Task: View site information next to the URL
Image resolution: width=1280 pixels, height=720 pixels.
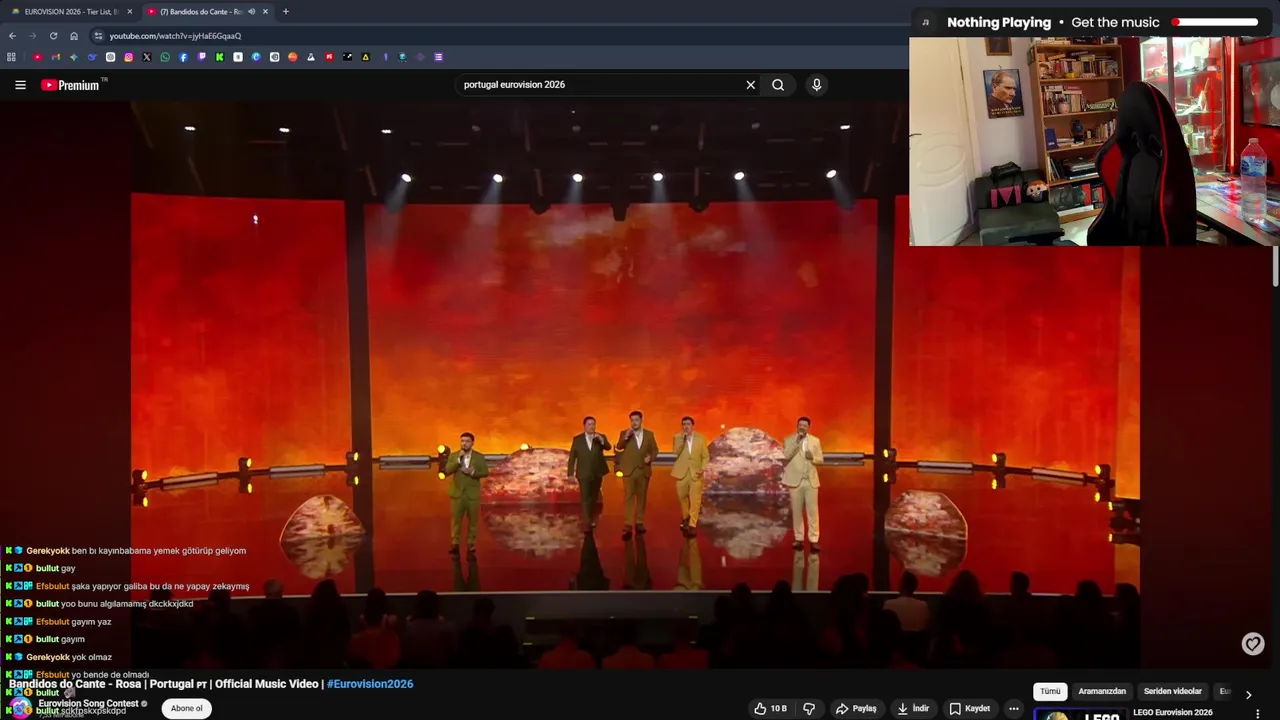Action: point(98,36)
